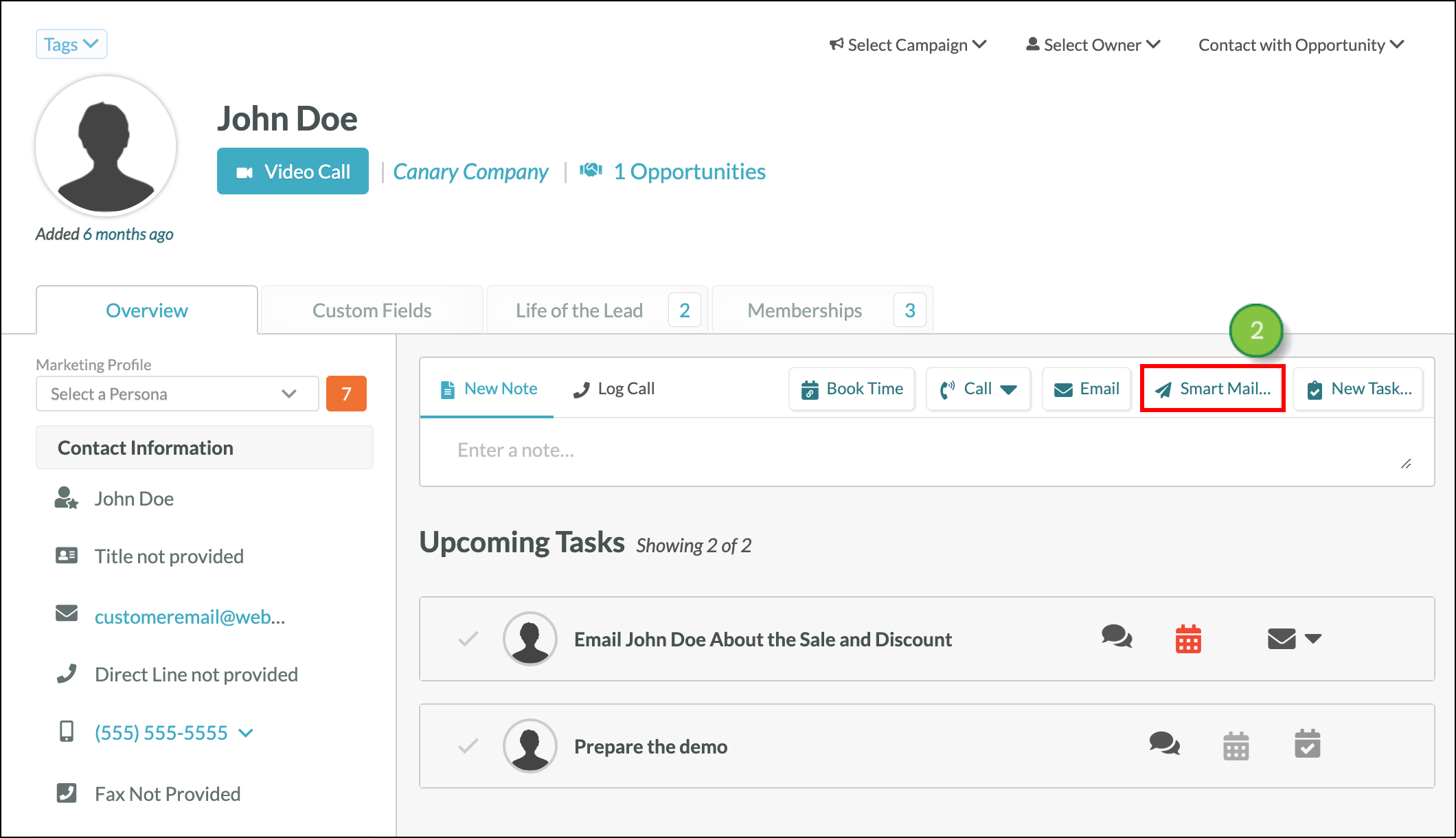
Task: Open the Memberships tab
Action: pos(804,310)
